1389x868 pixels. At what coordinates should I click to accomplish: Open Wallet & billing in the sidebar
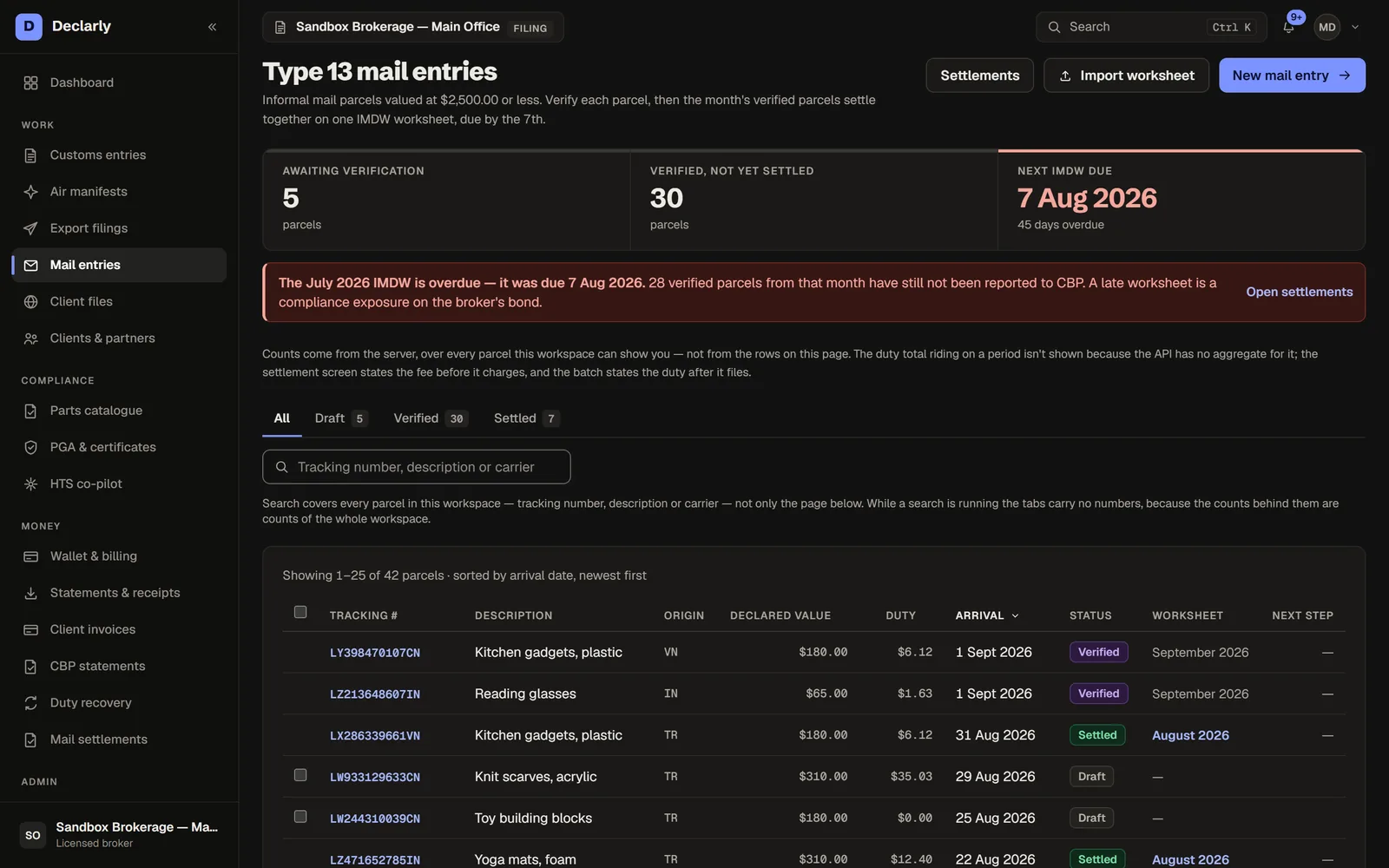pos(119,556)
